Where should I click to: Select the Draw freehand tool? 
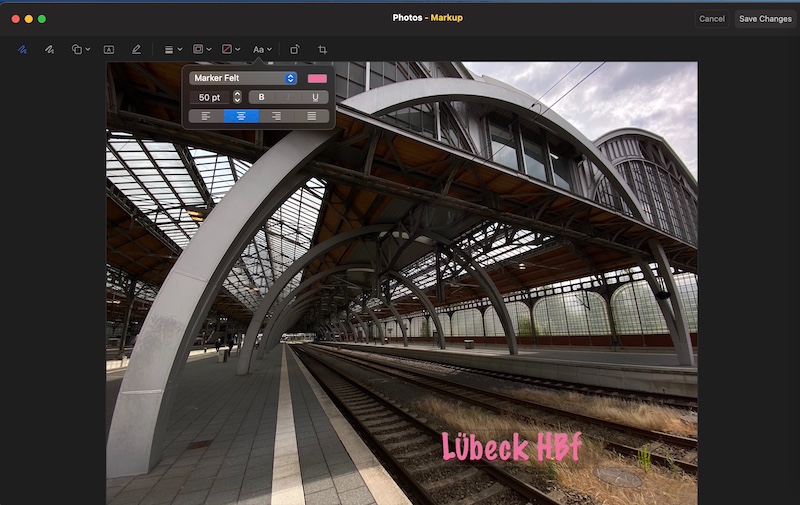click(49, 49)
